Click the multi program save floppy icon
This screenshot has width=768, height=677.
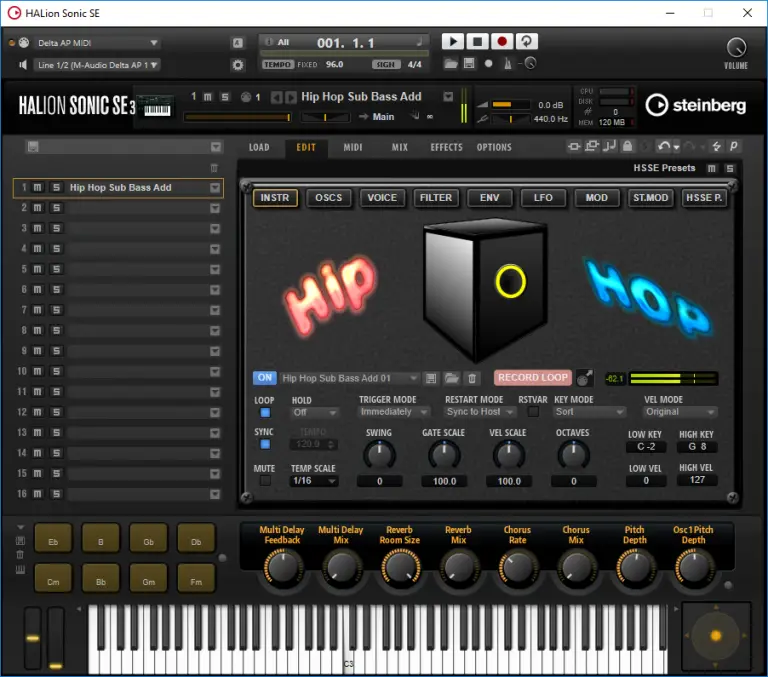(x=33, y=146)
